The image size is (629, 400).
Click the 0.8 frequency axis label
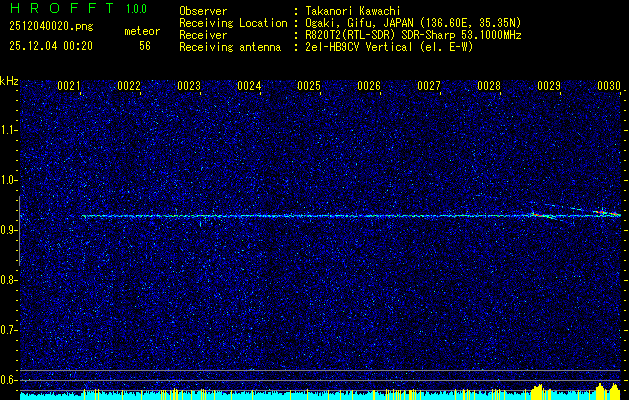pos(8,280)
